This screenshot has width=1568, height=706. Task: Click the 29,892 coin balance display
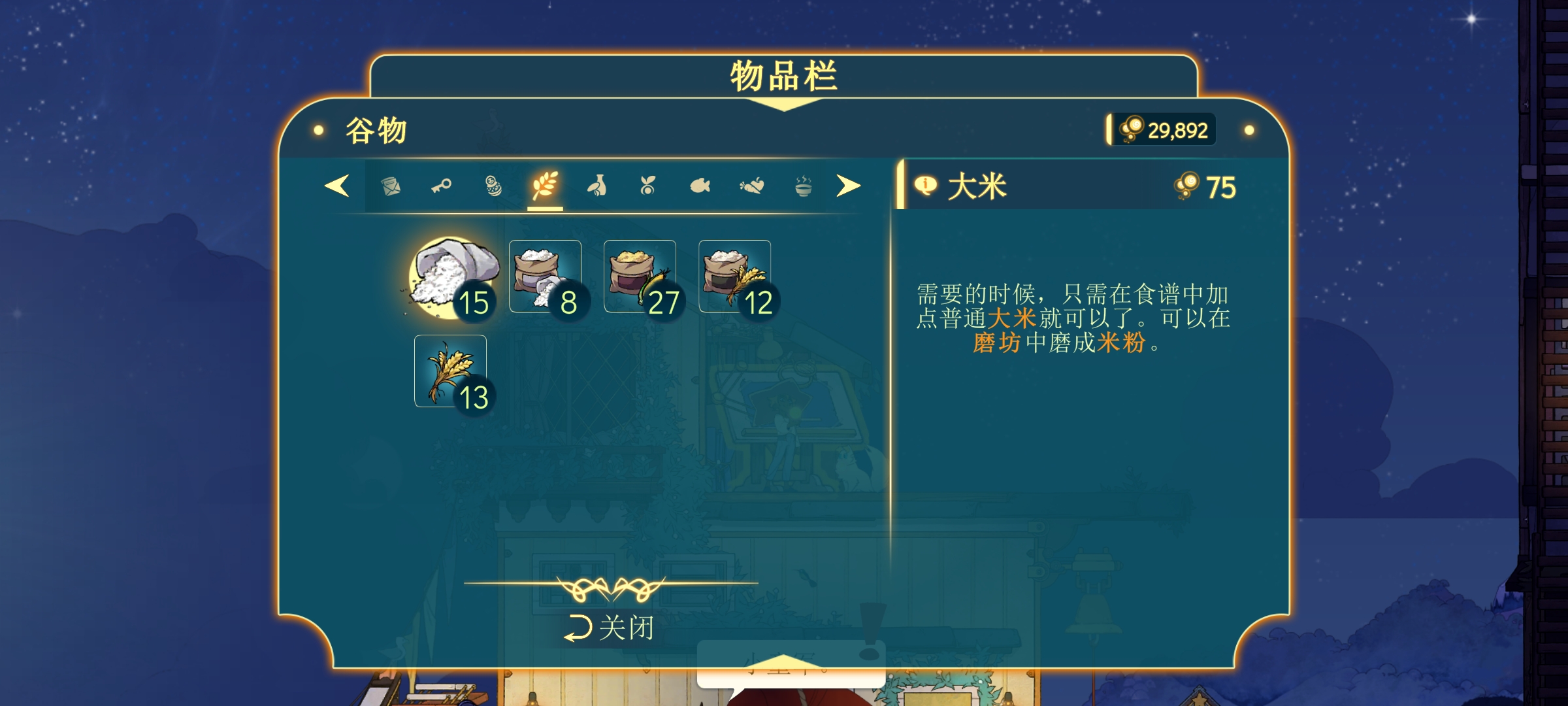pyautogui.click(x=1162, y=130)
